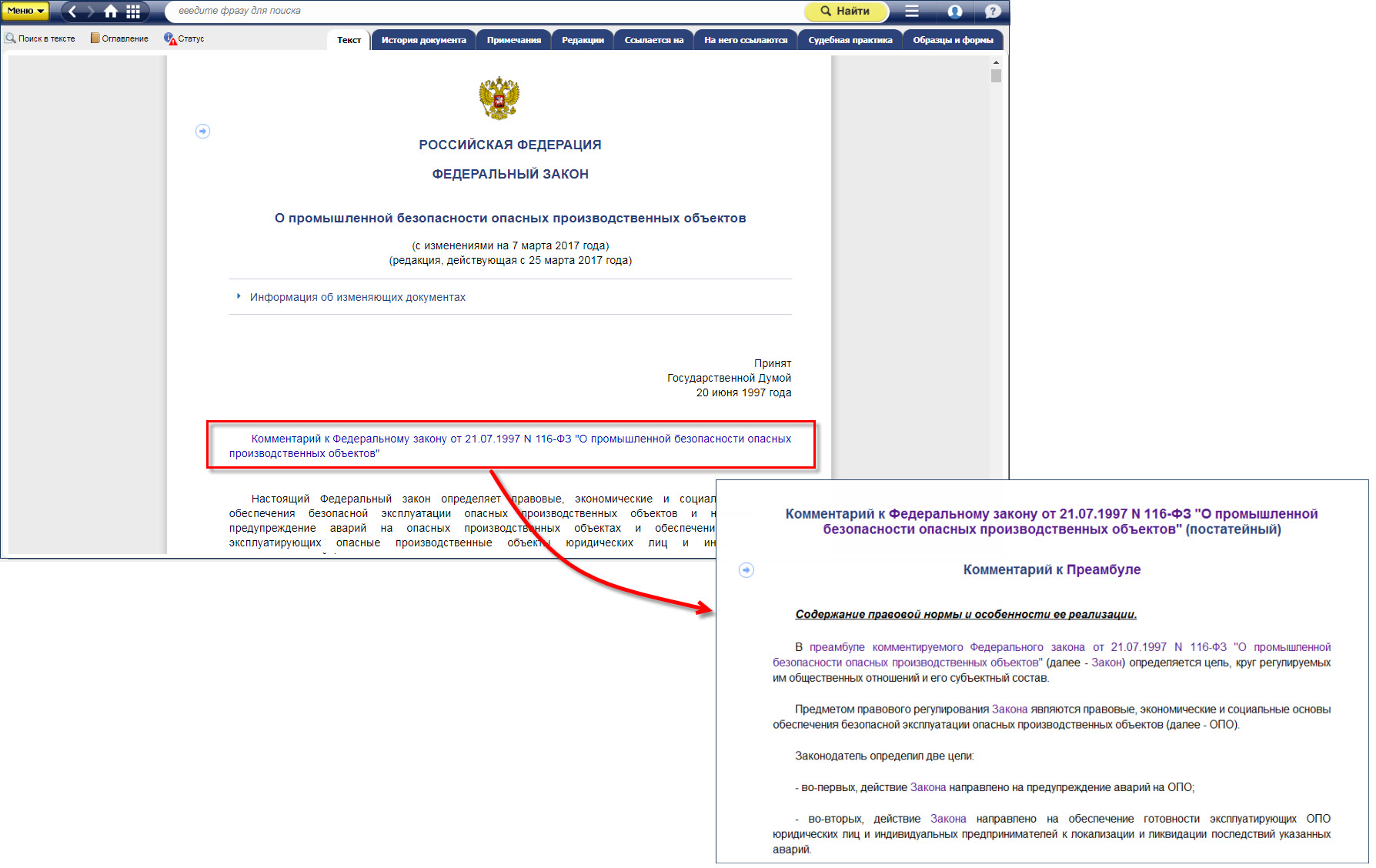Open the grid apps icon
Image resolution: width=1376 pixels, height=868 pixels.
[x=133, y=12]
